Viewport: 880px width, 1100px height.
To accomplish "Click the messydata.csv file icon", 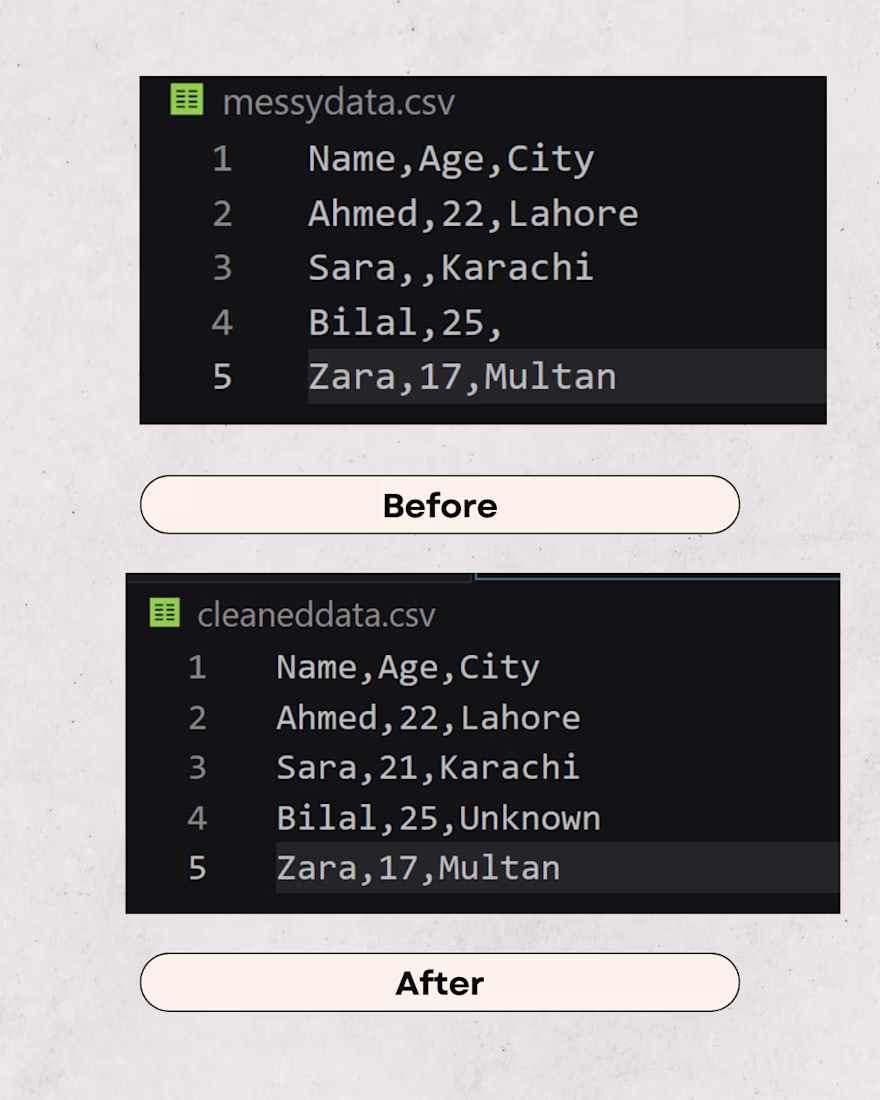I will (187, 100).
